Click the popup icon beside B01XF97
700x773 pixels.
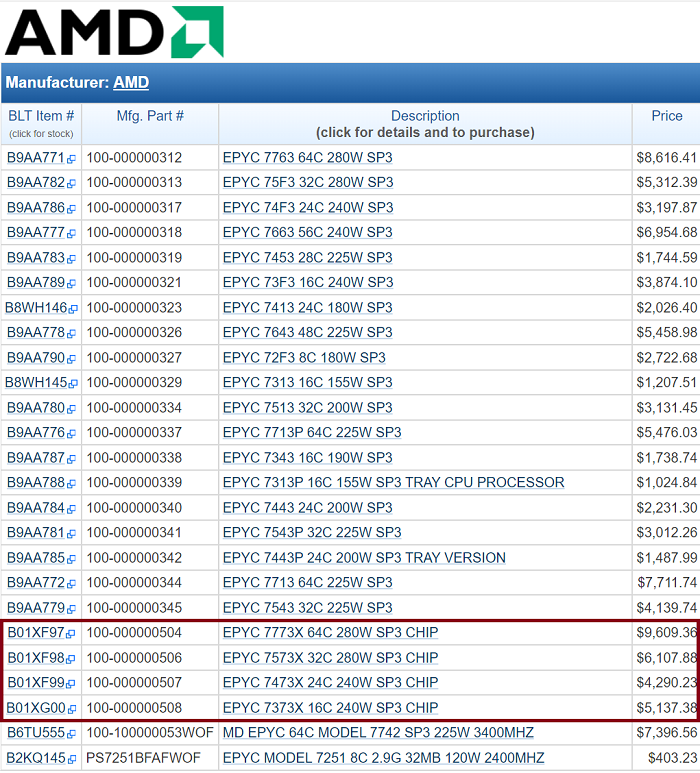[x=71, y=633]
